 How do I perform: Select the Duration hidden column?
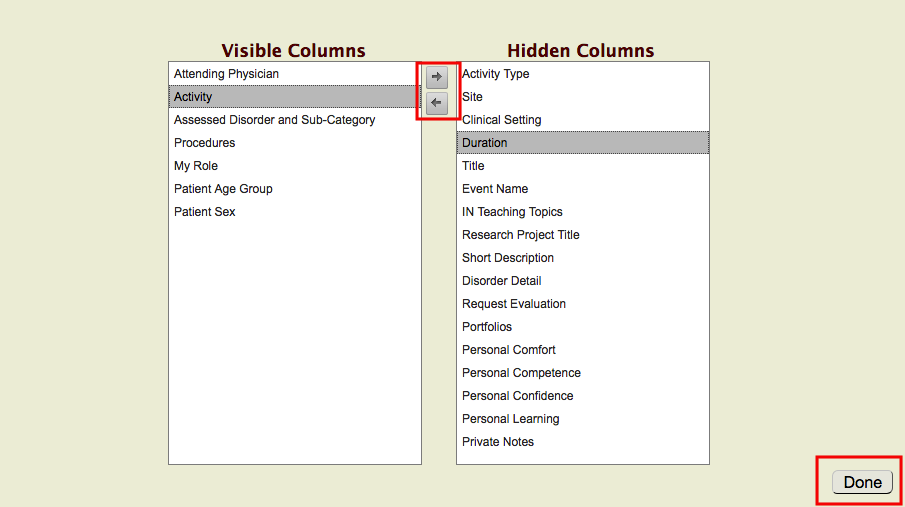tap(583, 143)
